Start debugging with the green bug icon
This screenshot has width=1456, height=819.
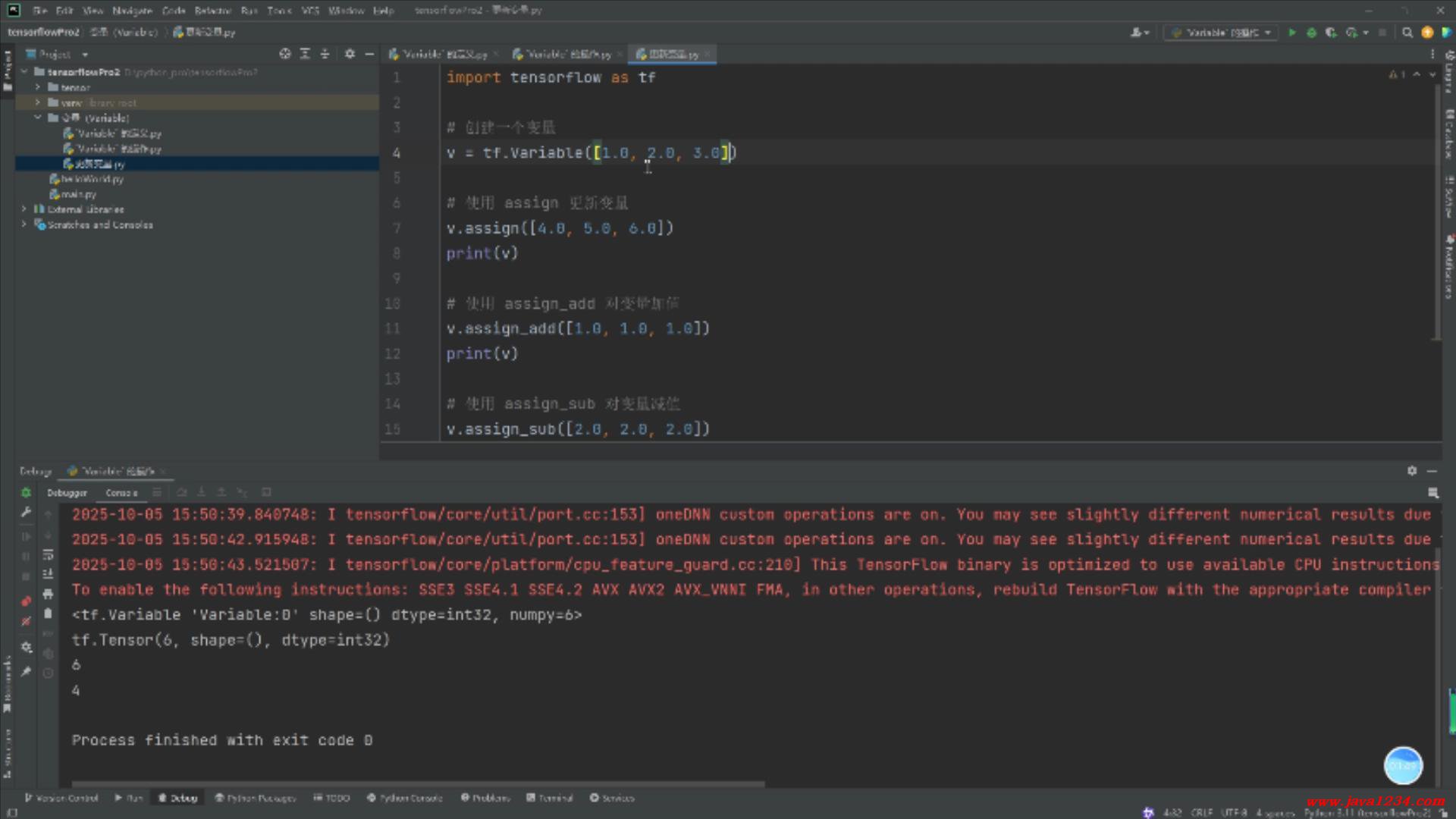tap(1311, 33)
